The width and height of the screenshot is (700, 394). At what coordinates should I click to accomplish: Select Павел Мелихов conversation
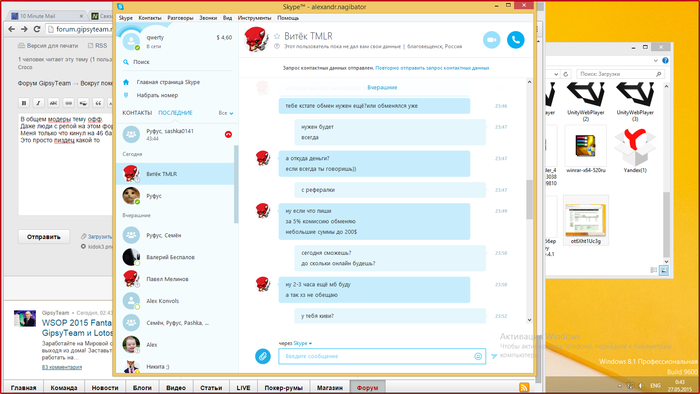click(175, 279)
